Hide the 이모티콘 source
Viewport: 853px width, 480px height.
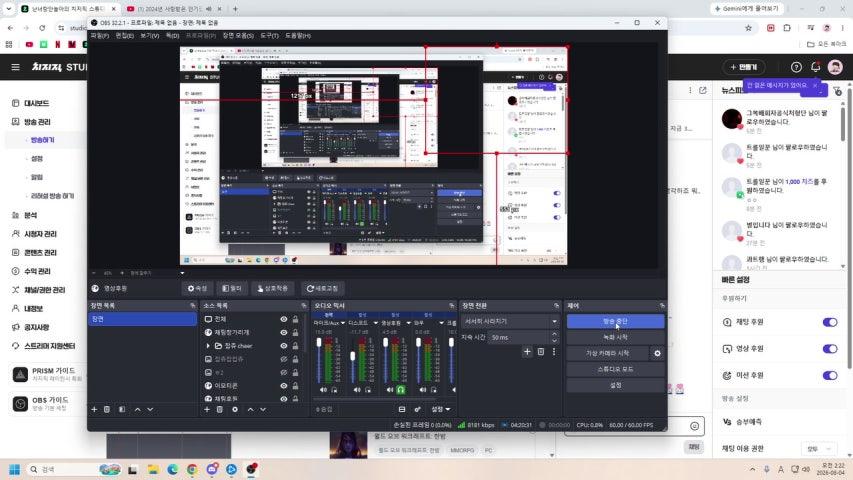[284, 386]
